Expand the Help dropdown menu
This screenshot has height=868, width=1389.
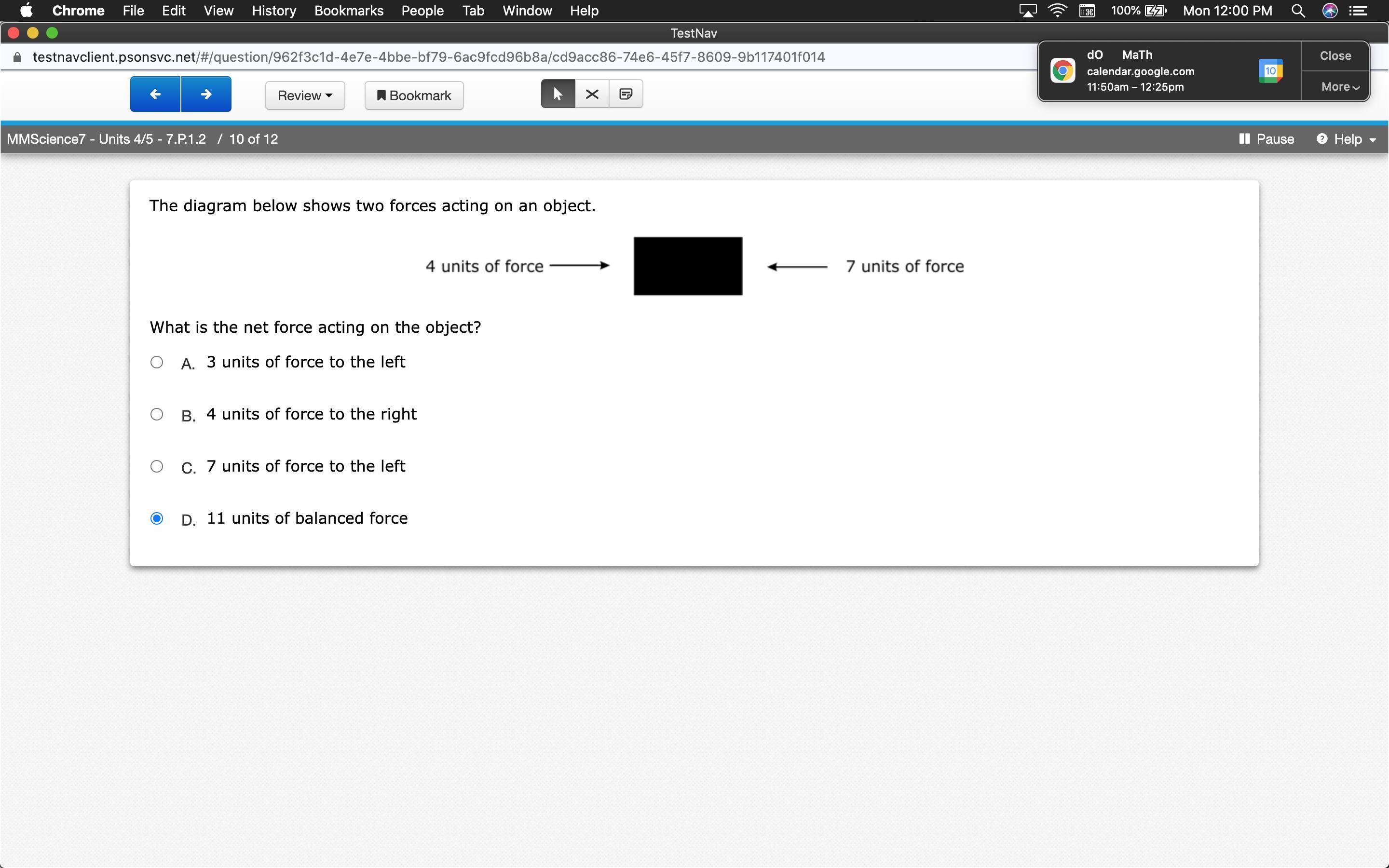click(x=1347, y=139)
